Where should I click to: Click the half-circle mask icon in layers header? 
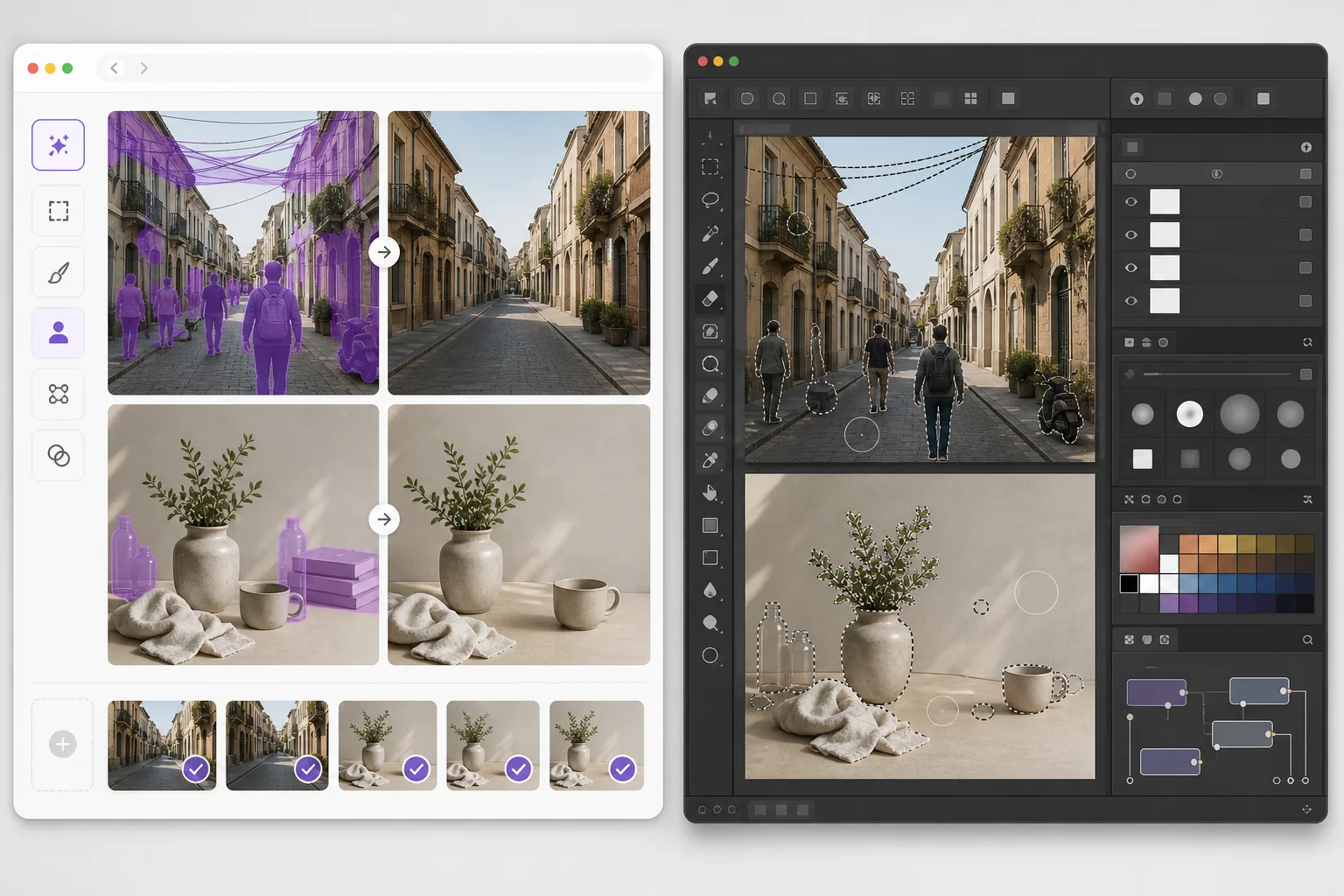(1217, 174)
